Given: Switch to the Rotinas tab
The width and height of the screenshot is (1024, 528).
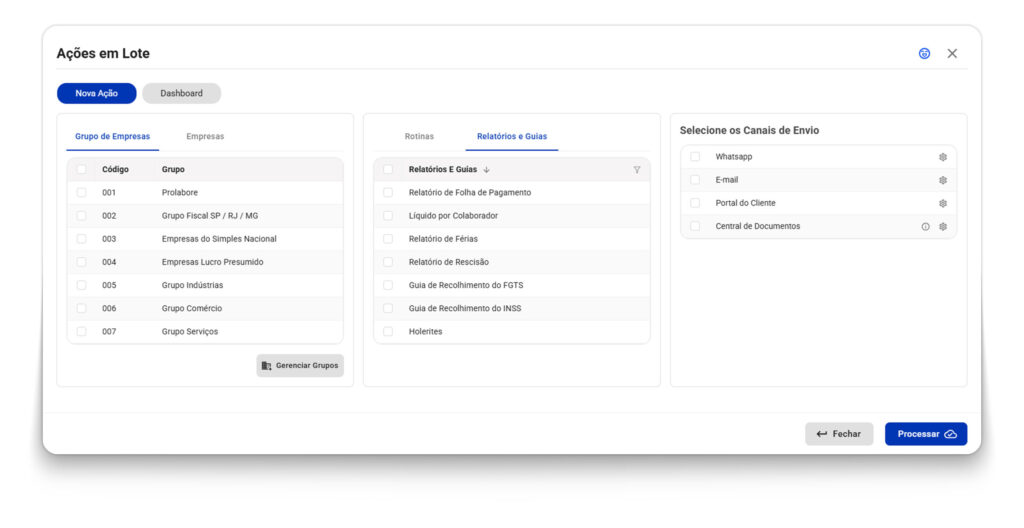Looking at the screenshot, I should coord(419,136).
